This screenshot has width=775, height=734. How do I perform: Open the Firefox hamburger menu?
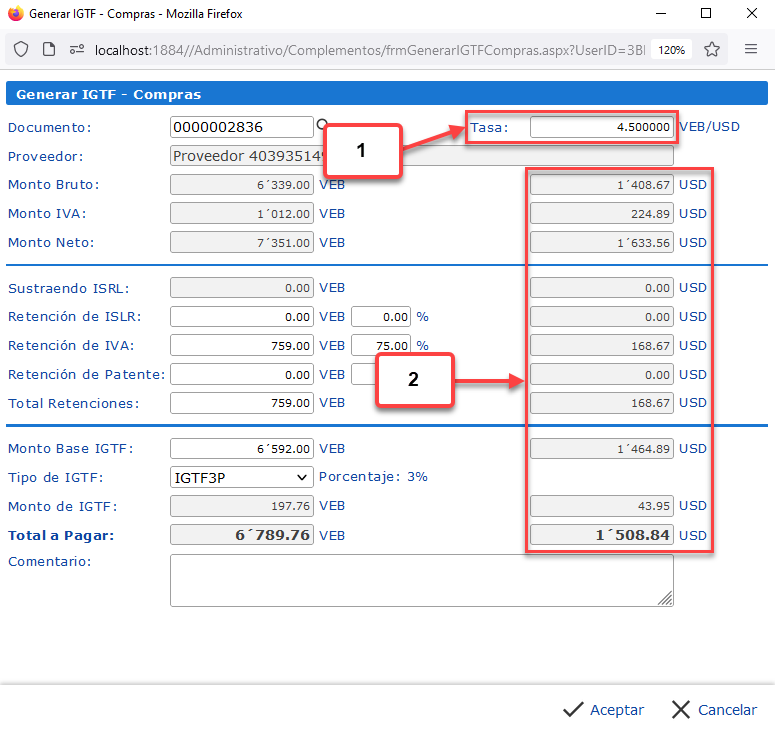pyautogui.click(x=751, y=49)
